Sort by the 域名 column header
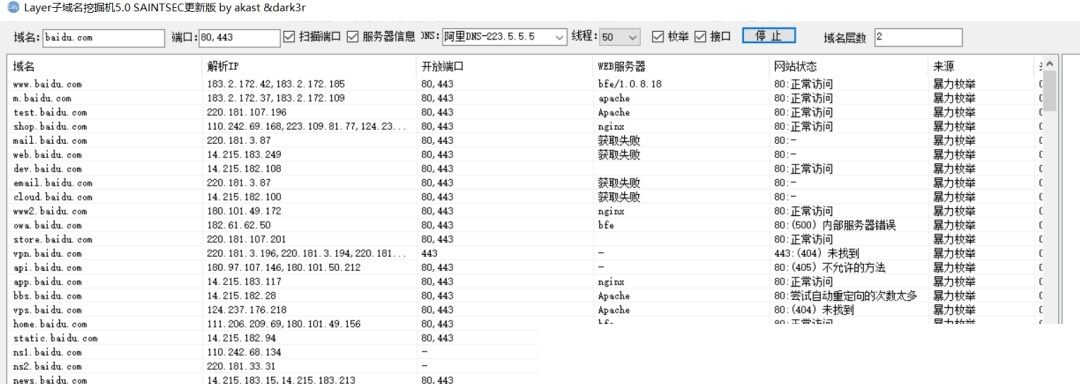 click(105, 67)
